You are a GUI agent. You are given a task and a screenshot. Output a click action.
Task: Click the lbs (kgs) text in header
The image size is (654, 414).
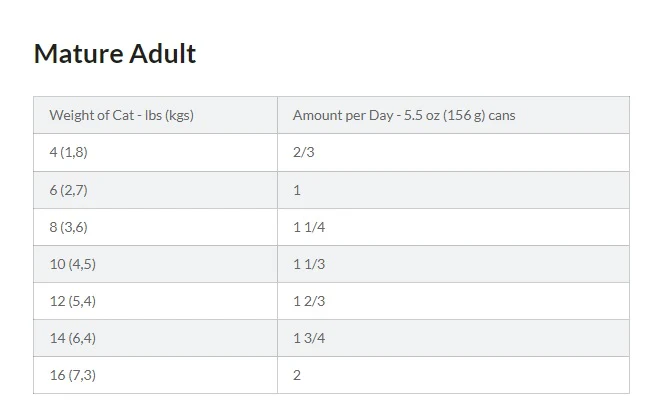coord(169,115)
